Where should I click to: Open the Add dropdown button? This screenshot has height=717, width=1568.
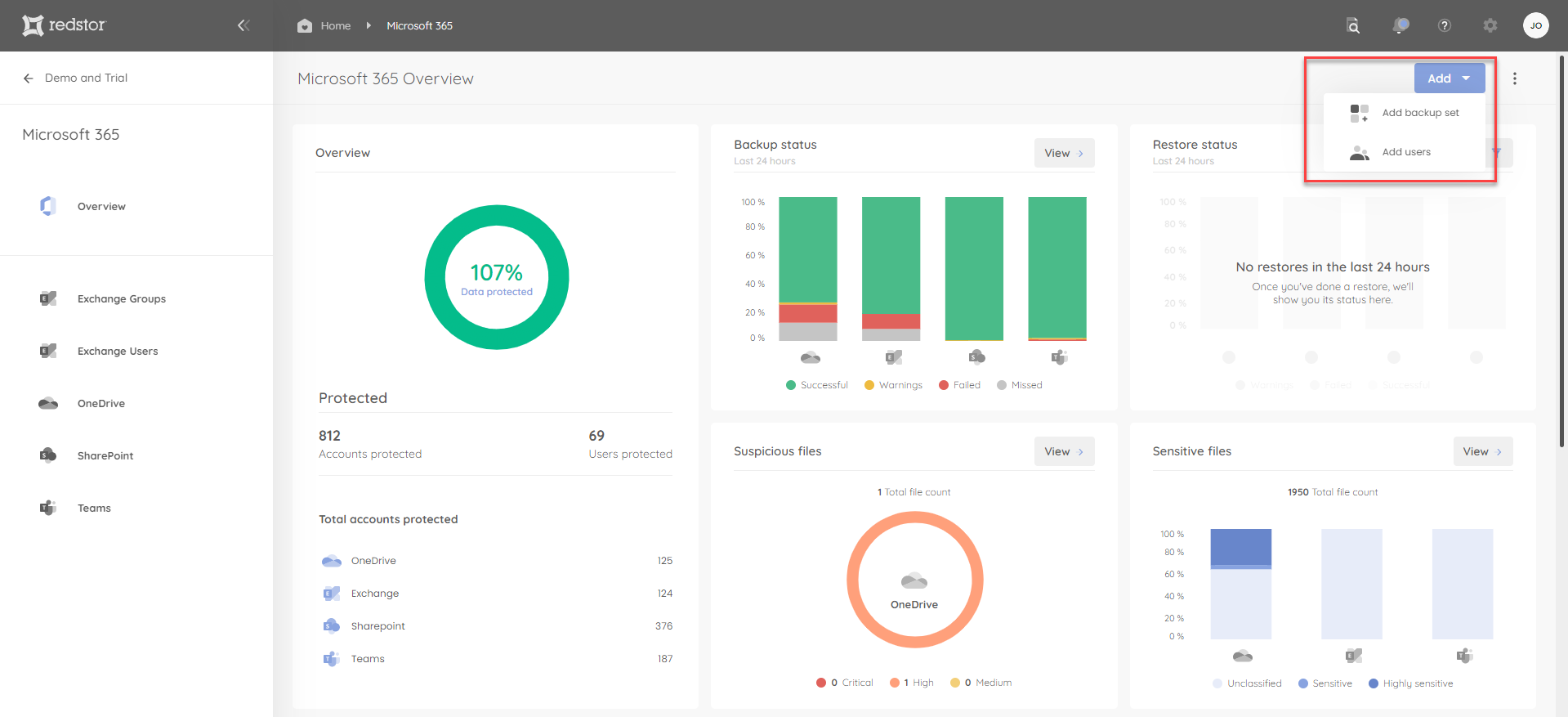[1450, 78]
